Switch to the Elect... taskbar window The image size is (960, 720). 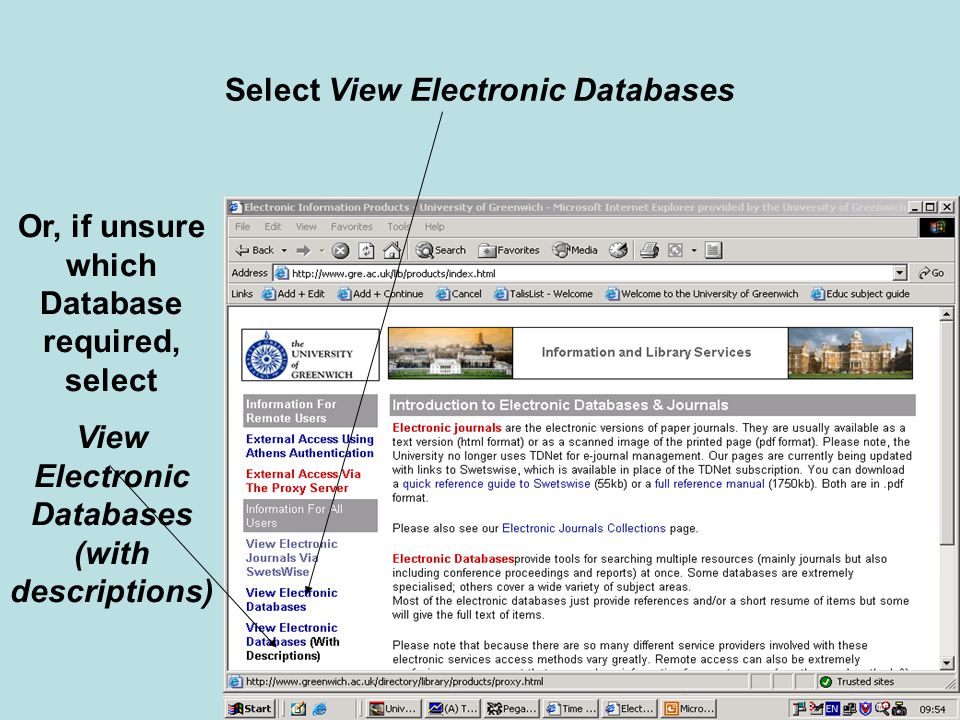629,708
